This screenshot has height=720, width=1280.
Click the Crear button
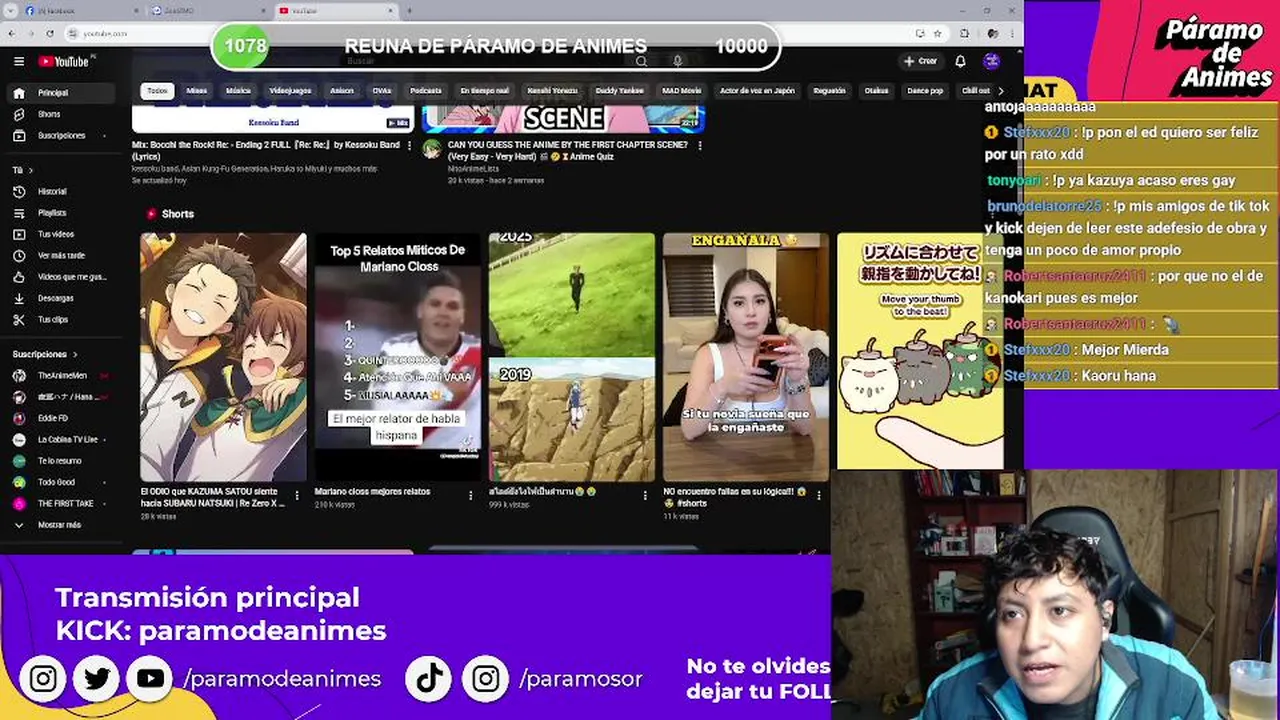coord(920,62)
